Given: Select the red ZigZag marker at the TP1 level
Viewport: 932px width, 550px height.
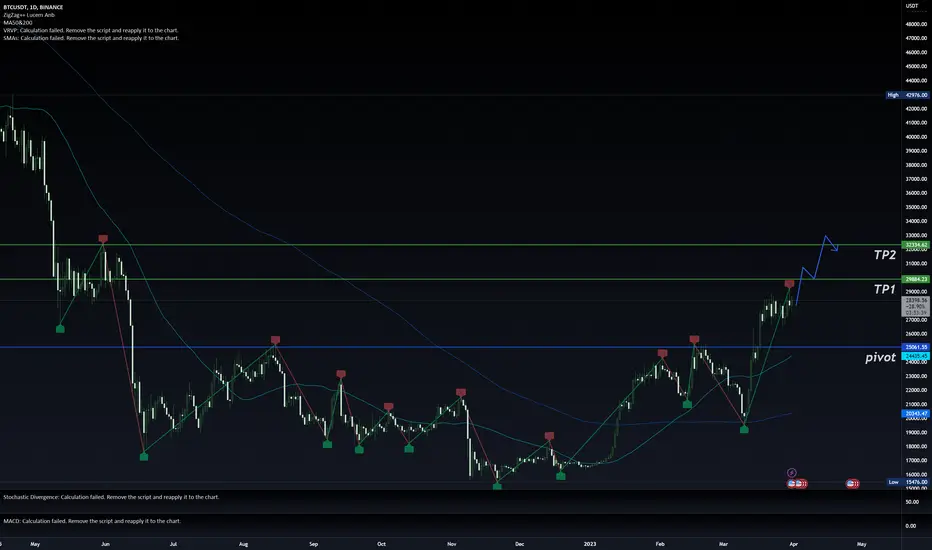Looking at the screenshot, I should click(x=789, y=284).
